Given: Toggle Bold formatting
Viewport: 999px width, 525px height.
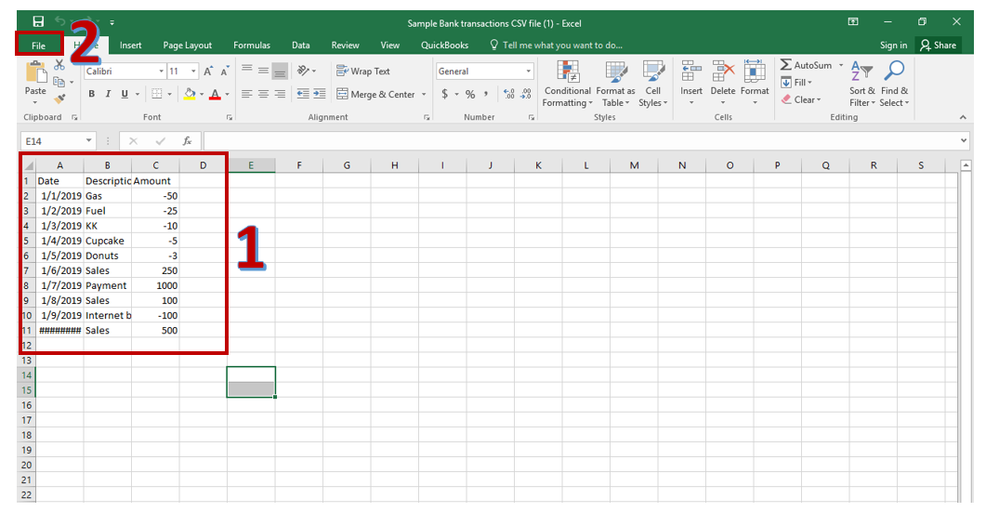Looking at the screenshot, I should [x=92, y=94].
